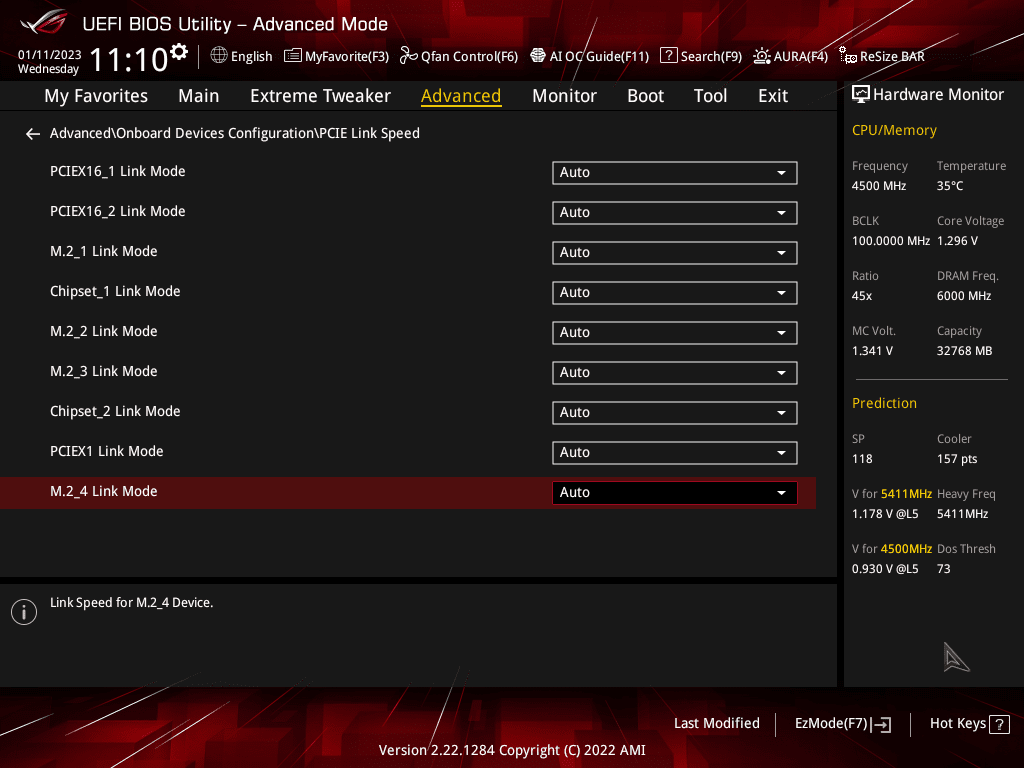The height and width of the screenshot is (768, 1024).
Task: Select the Chipset_1 Link Mode label
Action: pos(115,291)
